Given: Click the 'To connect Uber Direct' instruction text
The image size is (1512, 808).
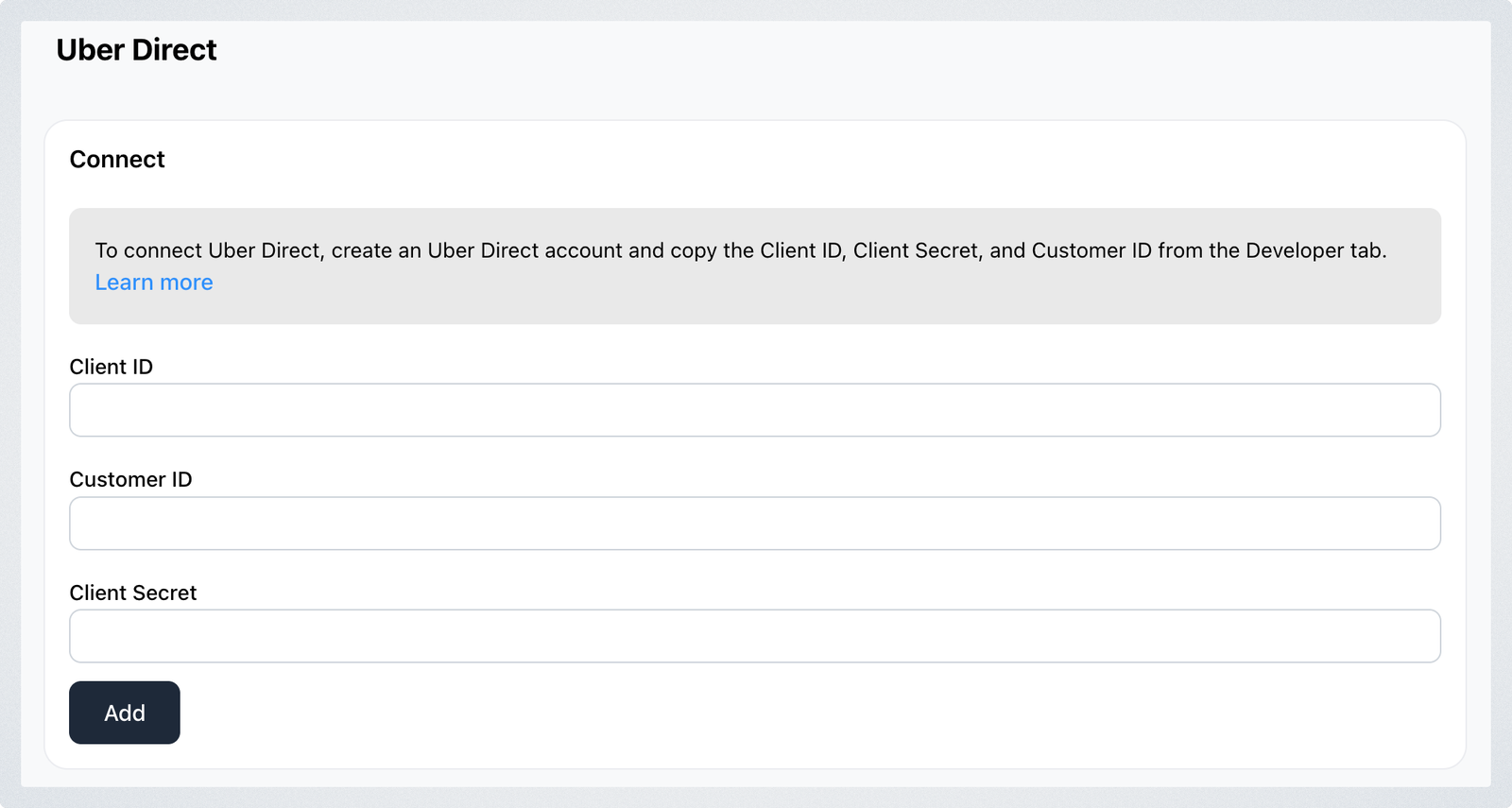Looking at the screenshot, I should (741, 250).
